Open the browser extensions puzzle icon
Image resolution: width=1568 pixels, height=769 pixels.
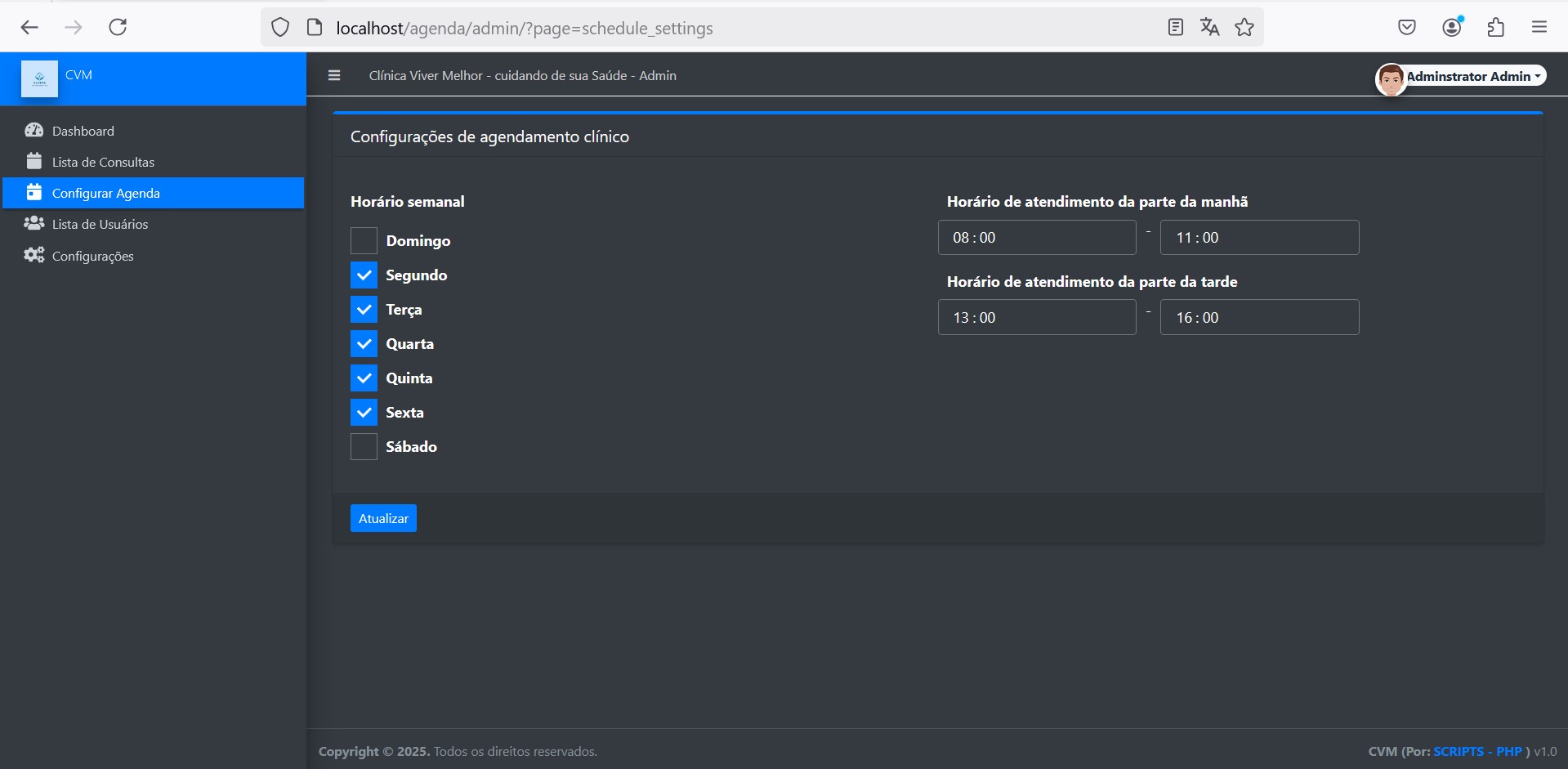pyautogui.click(x=1495, y=28)
